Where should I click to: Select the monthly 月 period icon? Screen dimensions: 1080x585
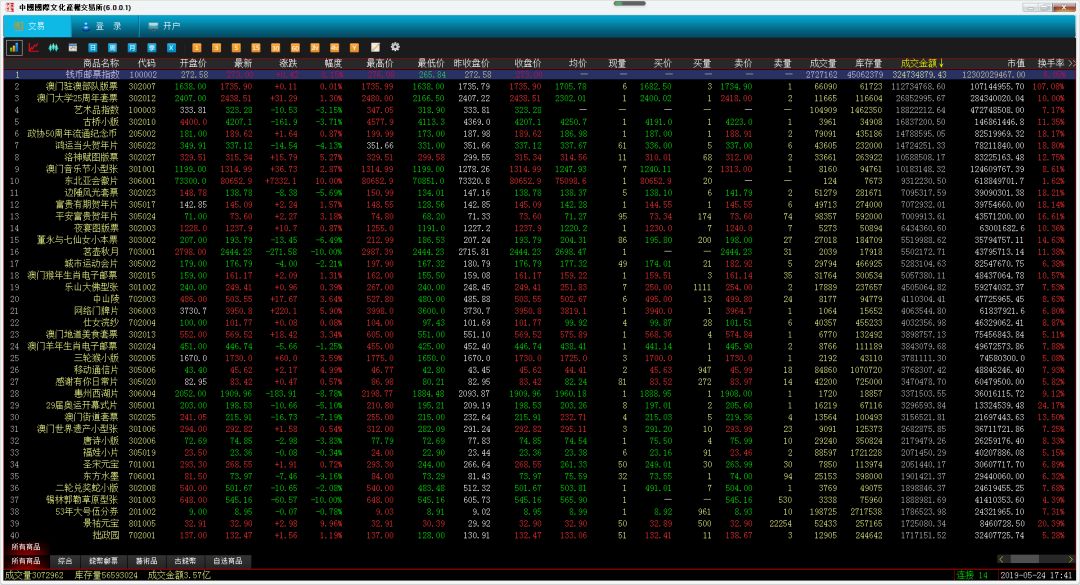click(x=132, y=48)
